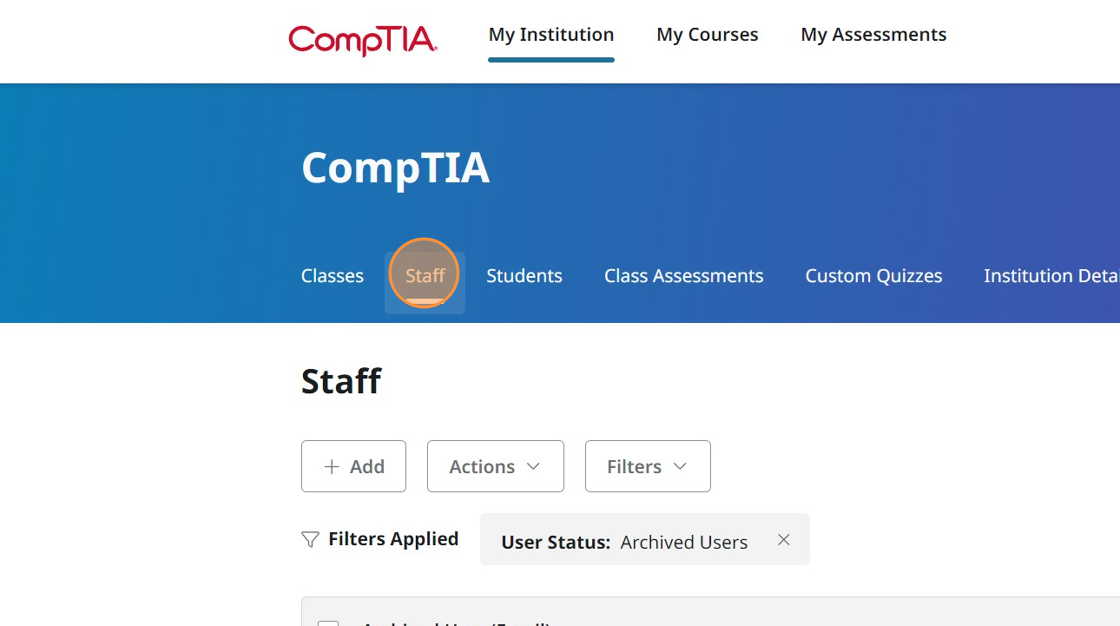
Task: Open My Courses in the top navigation
Action: tap(707, 35)
